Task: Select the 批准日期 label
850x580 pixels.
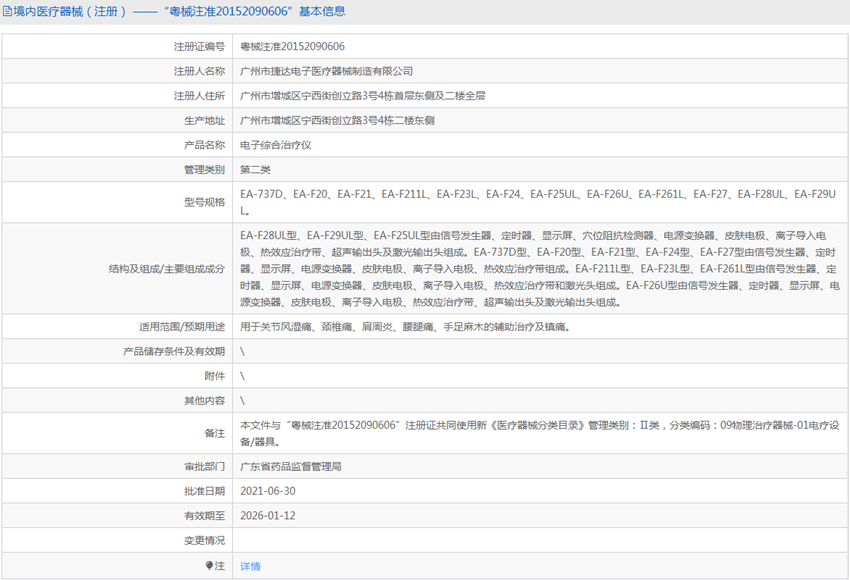Action: click(204, 491)
